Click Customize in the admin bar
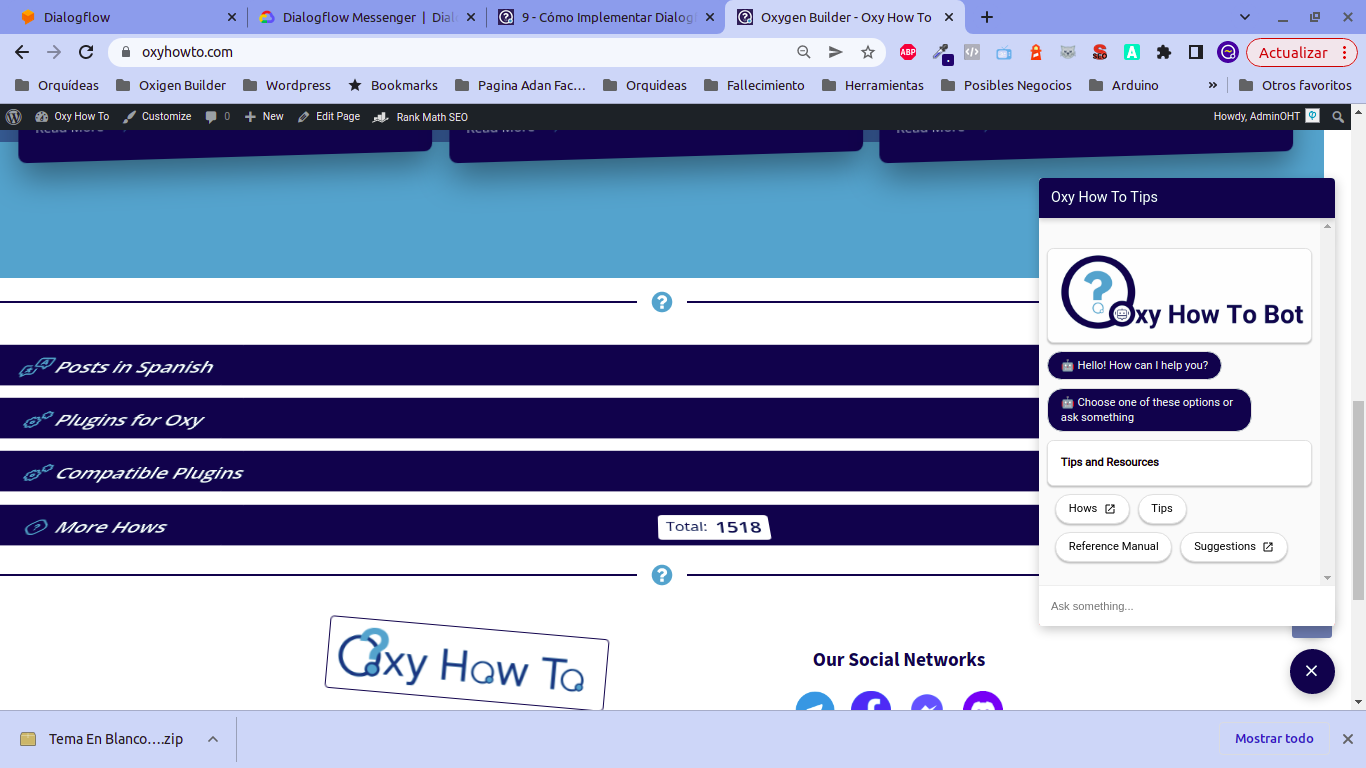 point(157,117)
